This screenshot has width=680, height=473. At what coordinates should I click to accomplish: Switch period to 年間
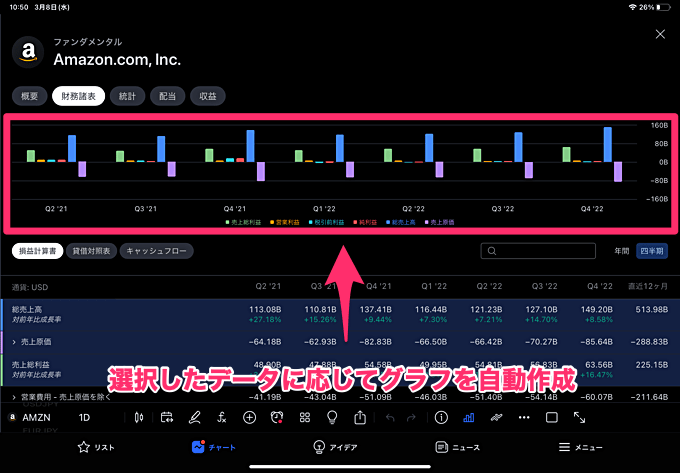621,251
